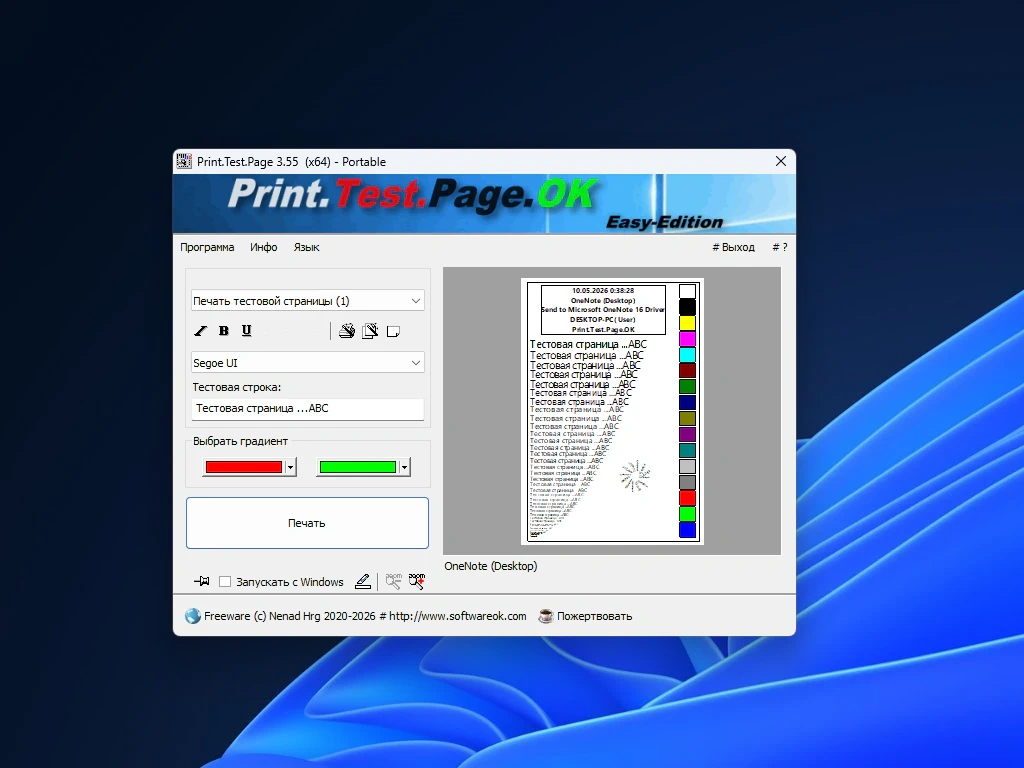Click the zoom out magnifier icon
Screen dimensions: 1024x768
click(393, 581)
